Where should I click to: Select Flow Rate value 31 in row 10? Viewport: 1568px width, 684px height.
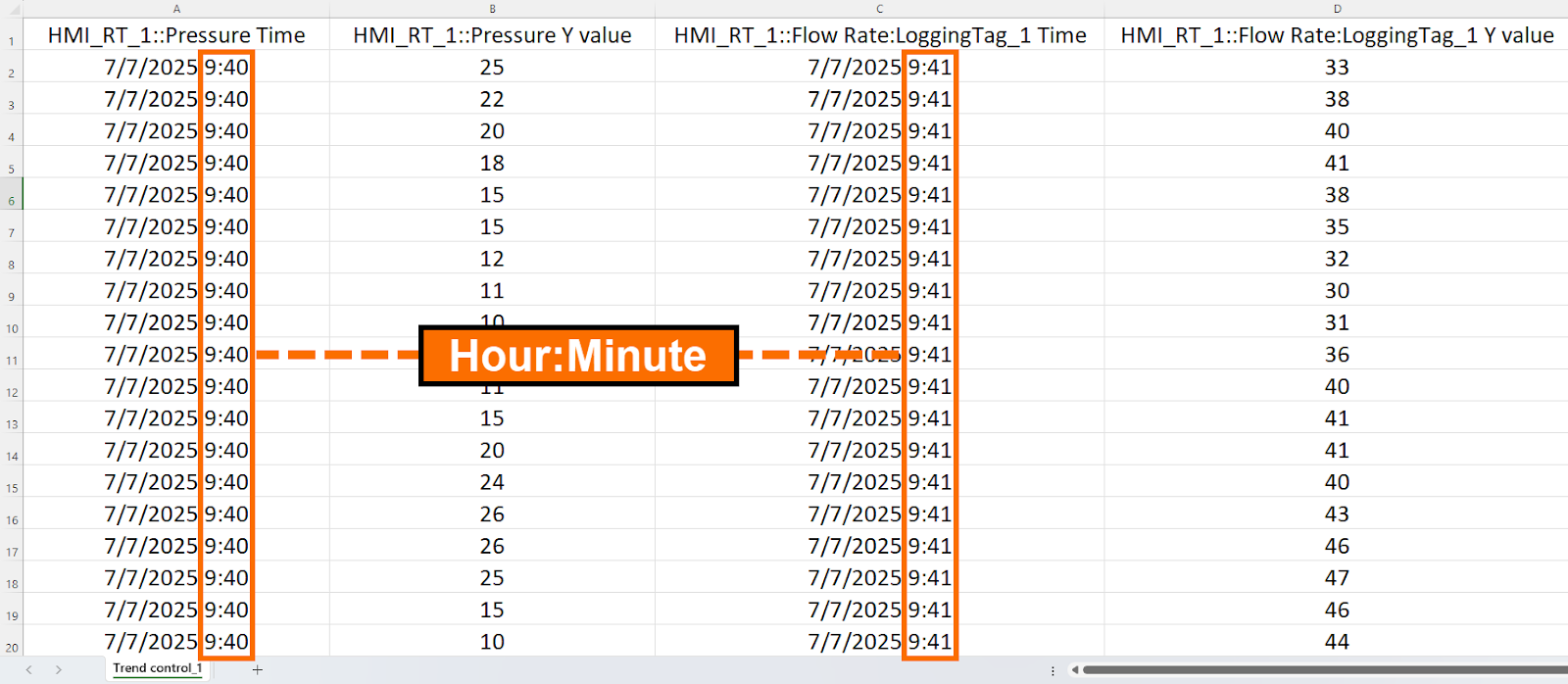(1337, 322)
